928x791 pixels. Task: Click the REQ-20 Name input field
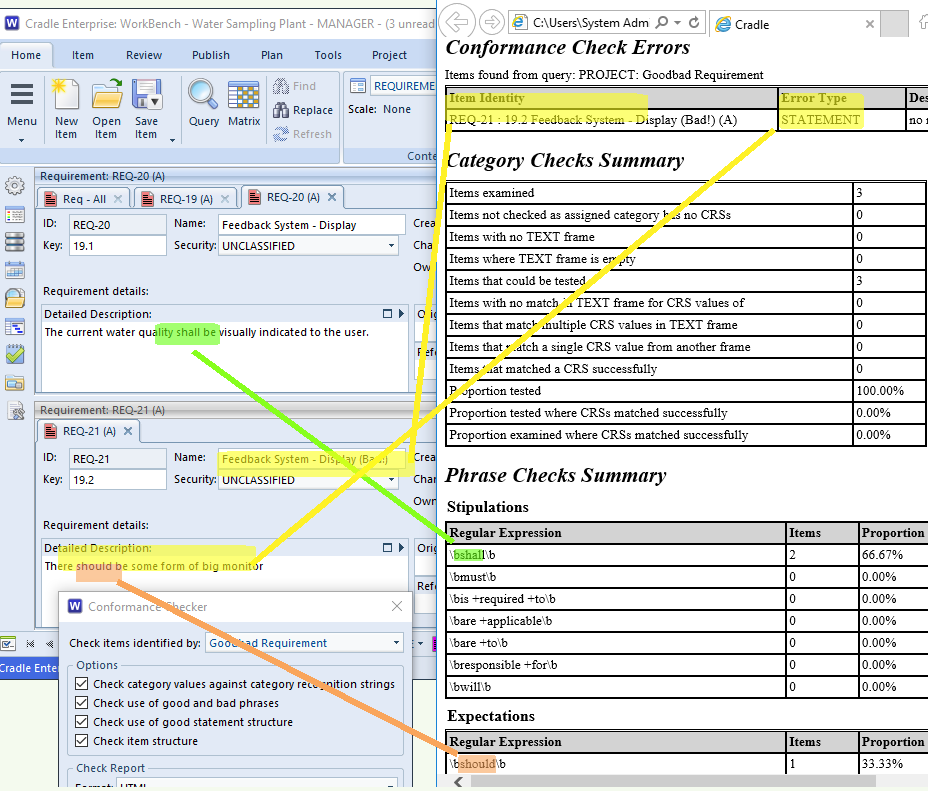(311, 225)
